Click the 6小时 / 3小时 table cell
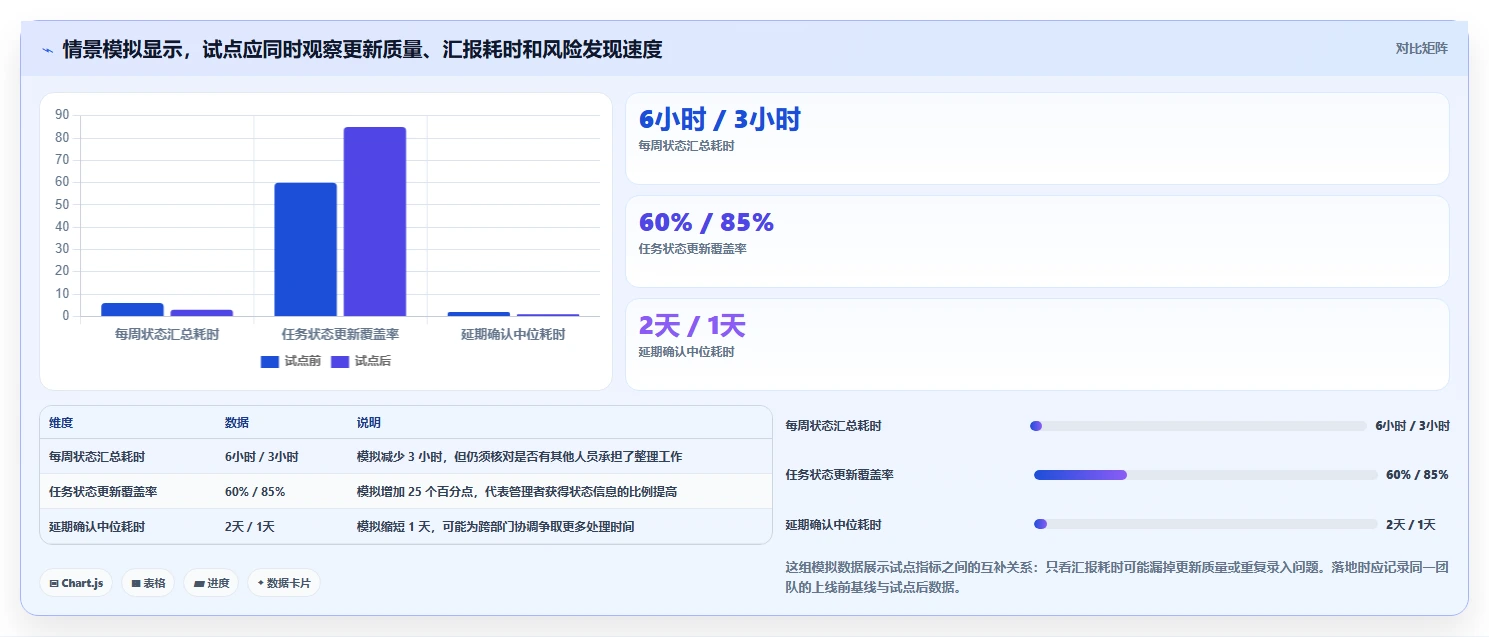This screenshot has height=637, width=1489. (x=262, y=456)
